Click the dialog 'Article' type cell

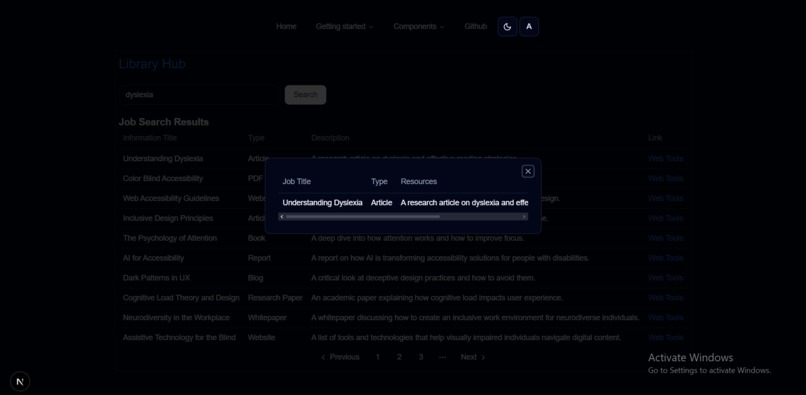(381, 203)
